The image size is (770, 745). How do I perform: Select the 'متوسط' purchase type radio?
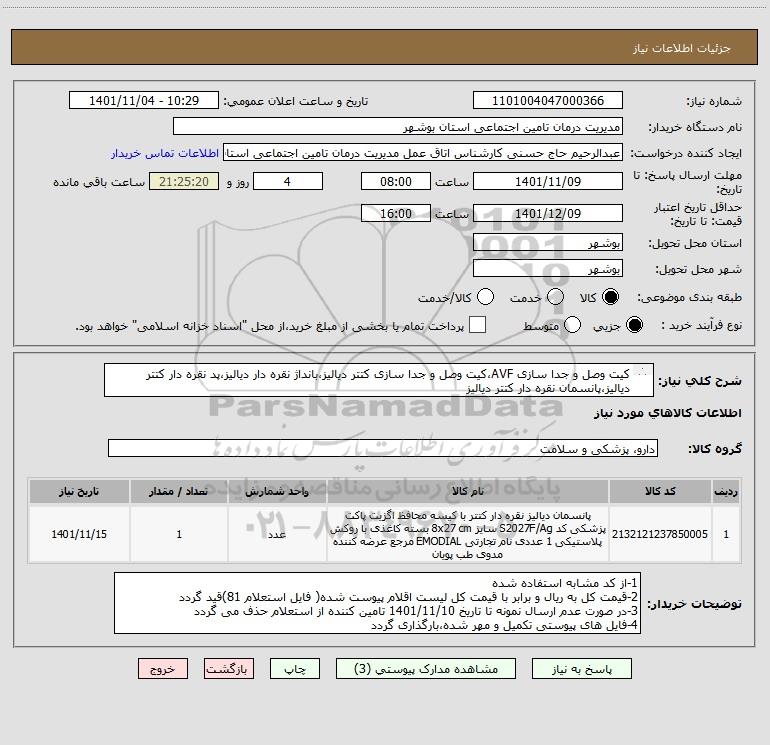(572, 325)
